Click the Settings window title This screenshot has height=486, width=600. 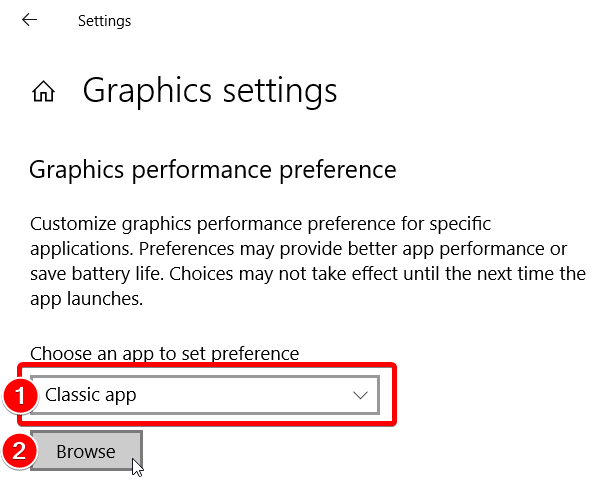click(104, 21)
